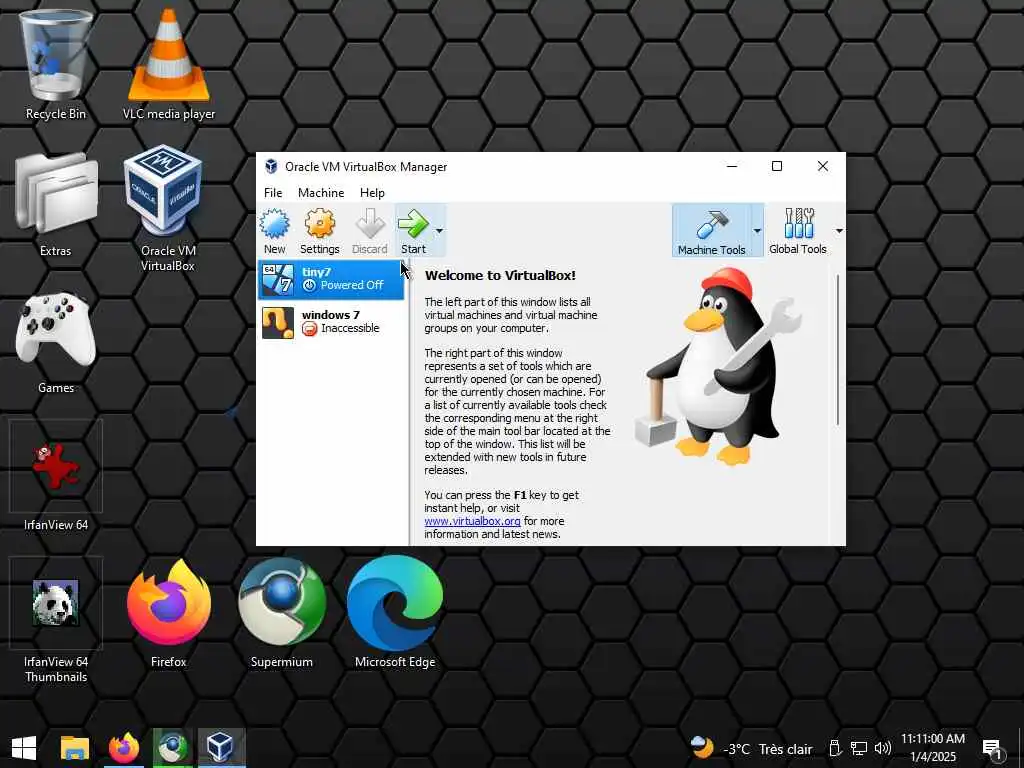Image resolution: width=1024 pixels, height=768 pixels.
Task: Select the Microsoft Edge desktop icon
Action: (x=395, y=613)
